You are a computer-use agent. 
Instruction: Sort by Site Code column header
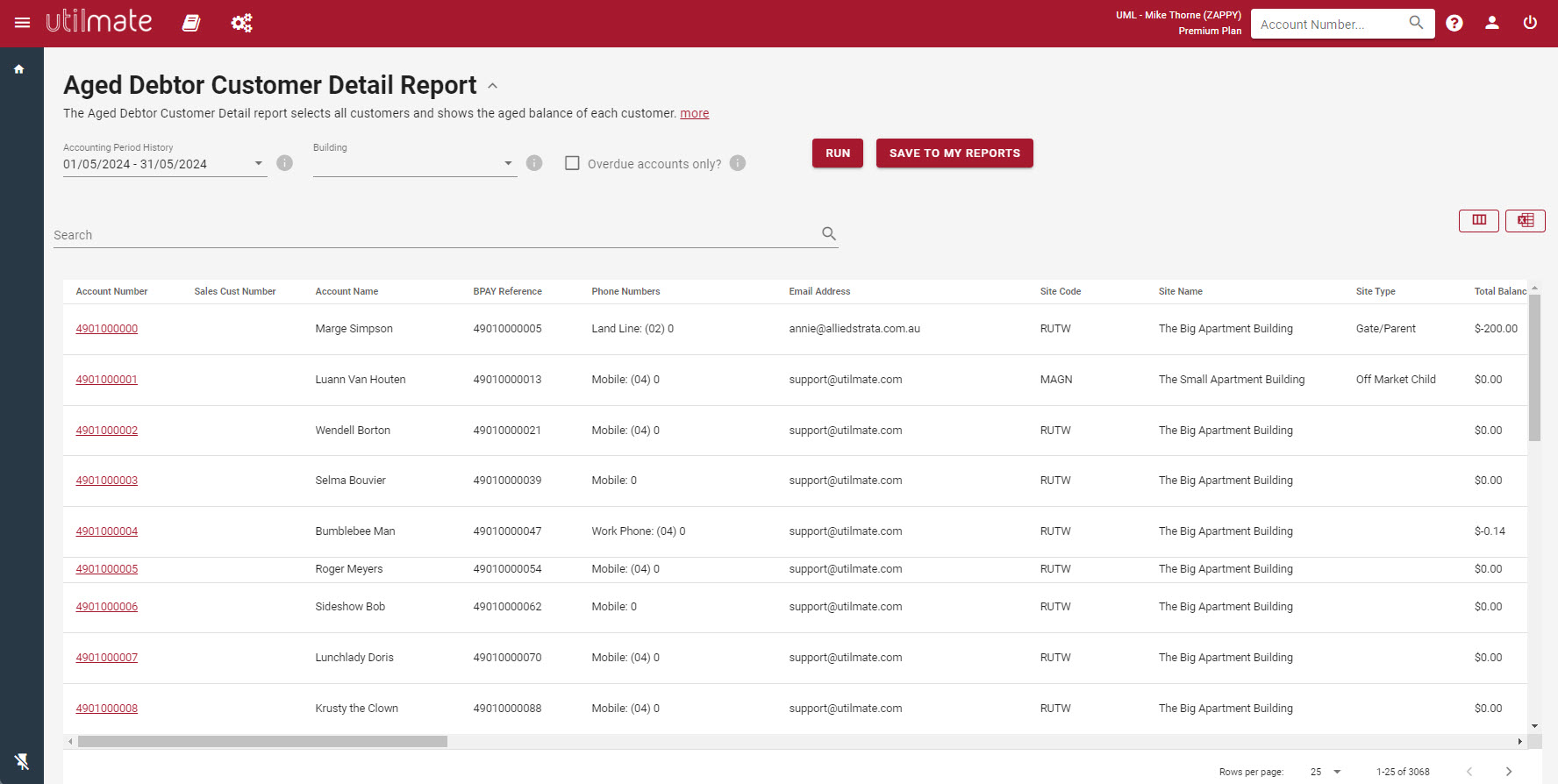coord(1060,291)
